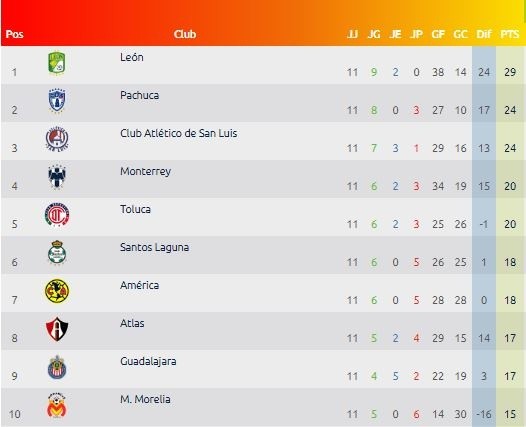526x427 pixels.
Task: Click the Santos Laguna crest
Action: pos(57,252)
